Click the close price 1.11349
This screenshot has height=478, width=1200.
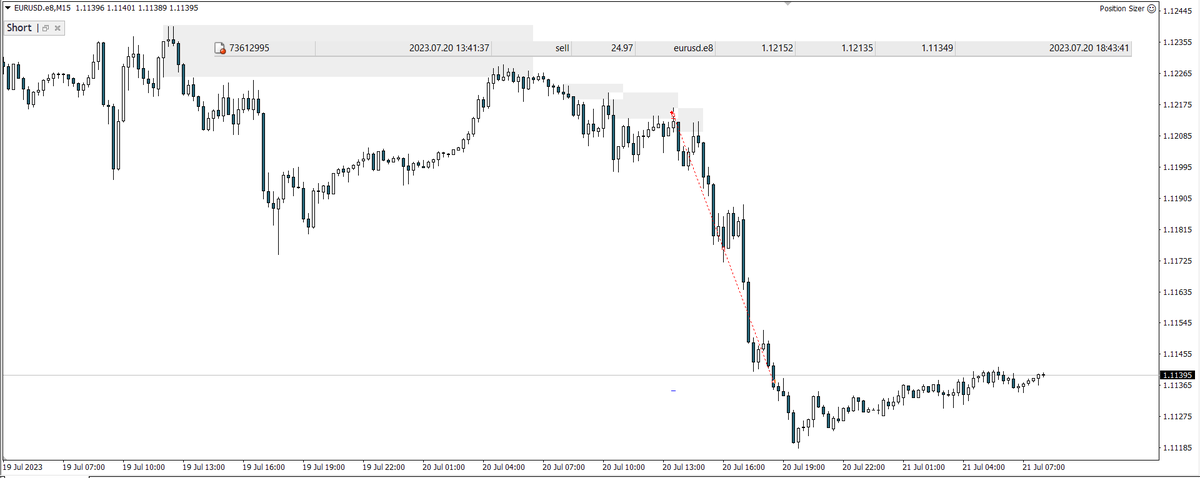[937, 48]
